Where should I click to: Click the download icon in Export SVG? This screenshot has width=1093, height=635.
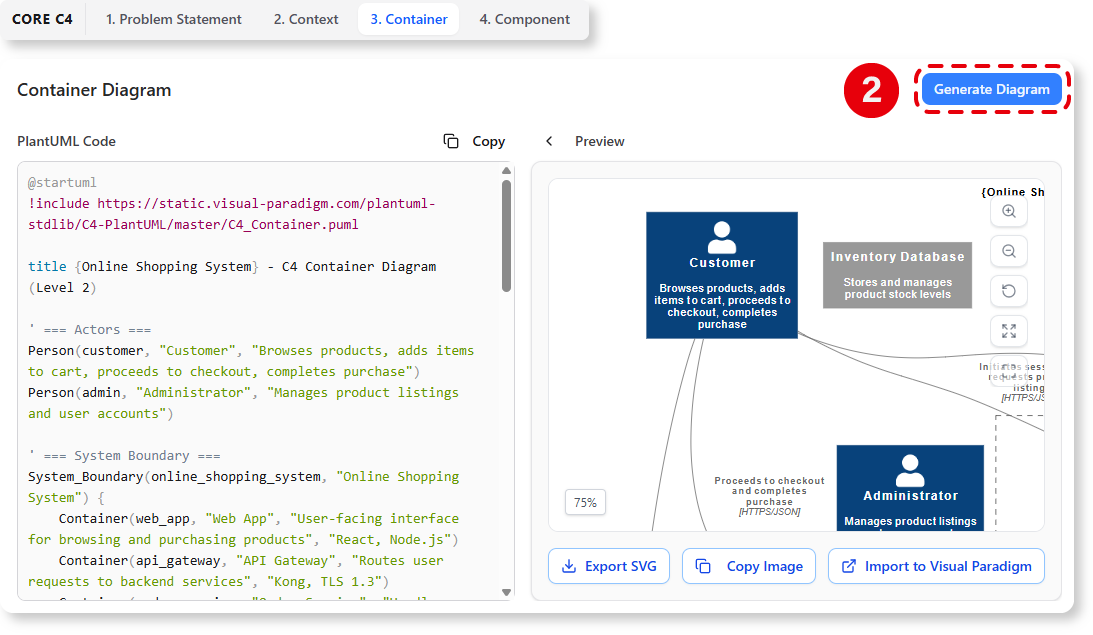point(569,566)
